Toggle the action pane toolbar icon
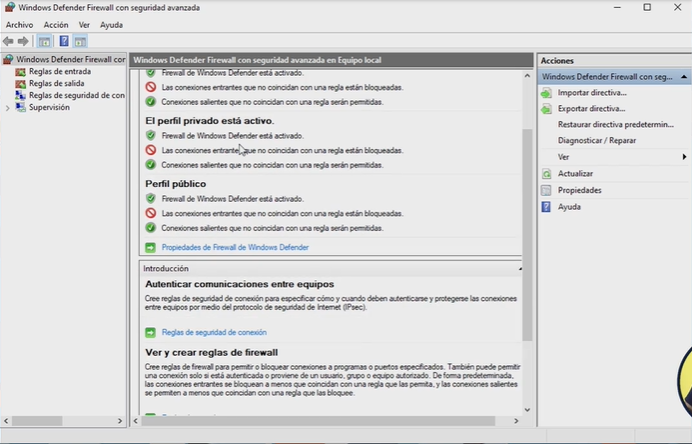Image resolution: width=692 pixels, height=444 pixels. (x=80, y=41)
